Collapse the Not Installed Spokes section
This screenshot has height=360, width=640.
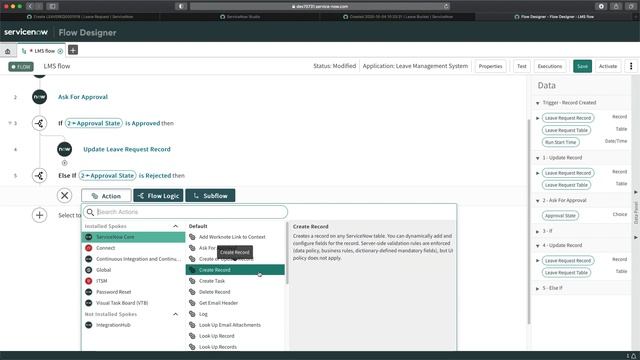pos(176,314)
